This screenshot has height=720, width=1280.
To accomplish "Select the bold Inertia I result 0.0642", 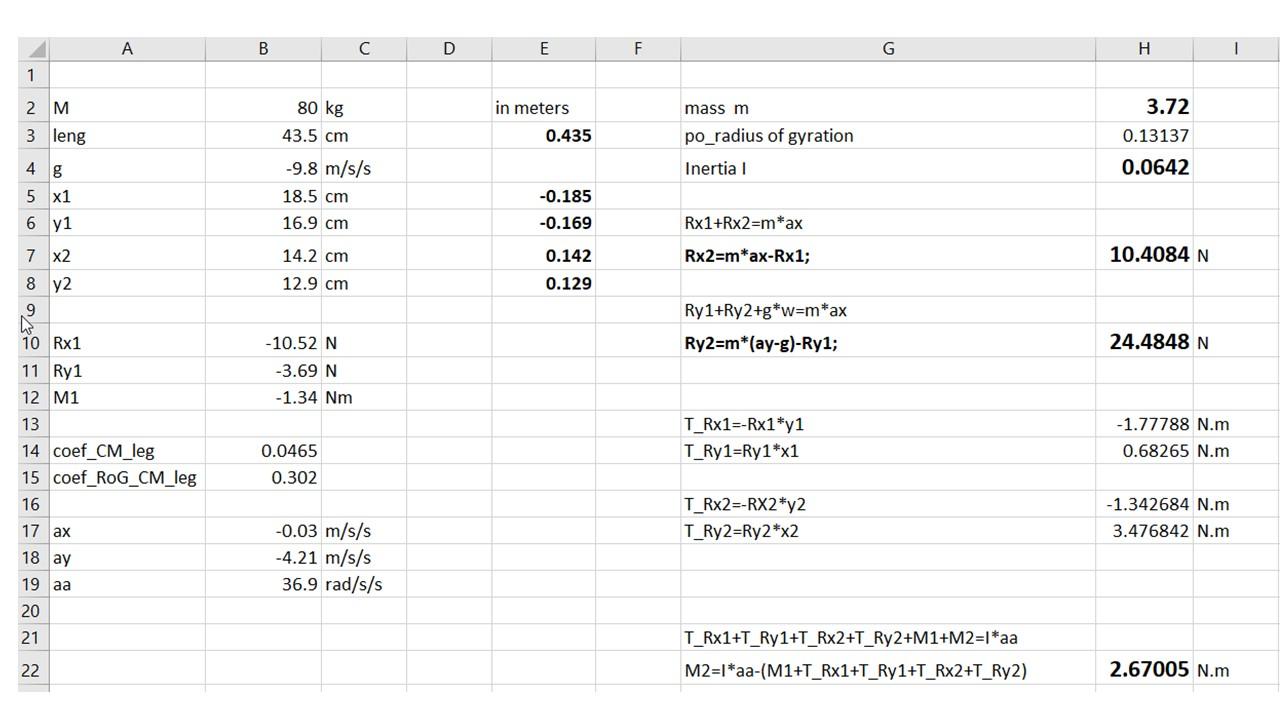I will pyautogui.click(x=1143, y=167).
